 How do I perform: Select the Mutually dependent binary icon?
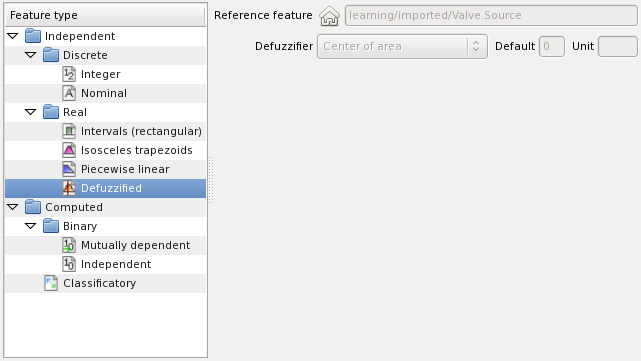[69, 245]
